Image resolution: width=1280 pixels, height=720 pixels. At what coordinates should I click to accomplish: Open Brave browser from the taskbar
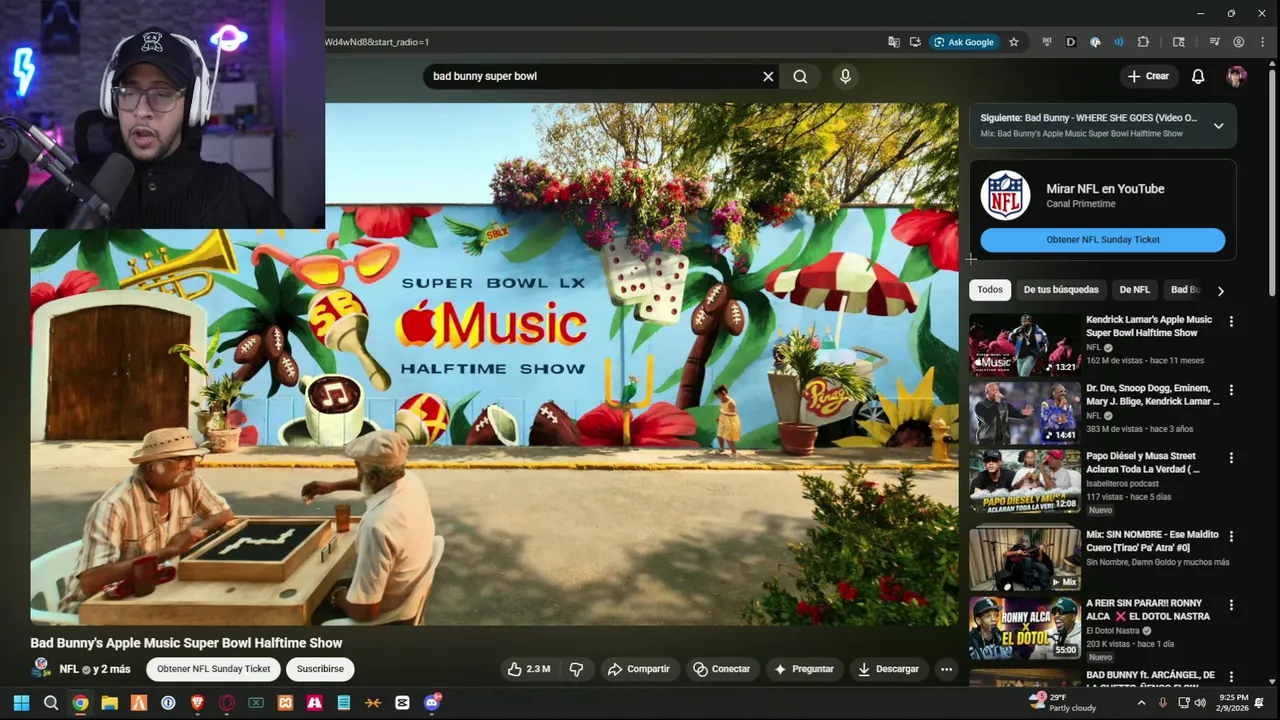[197, 703]
